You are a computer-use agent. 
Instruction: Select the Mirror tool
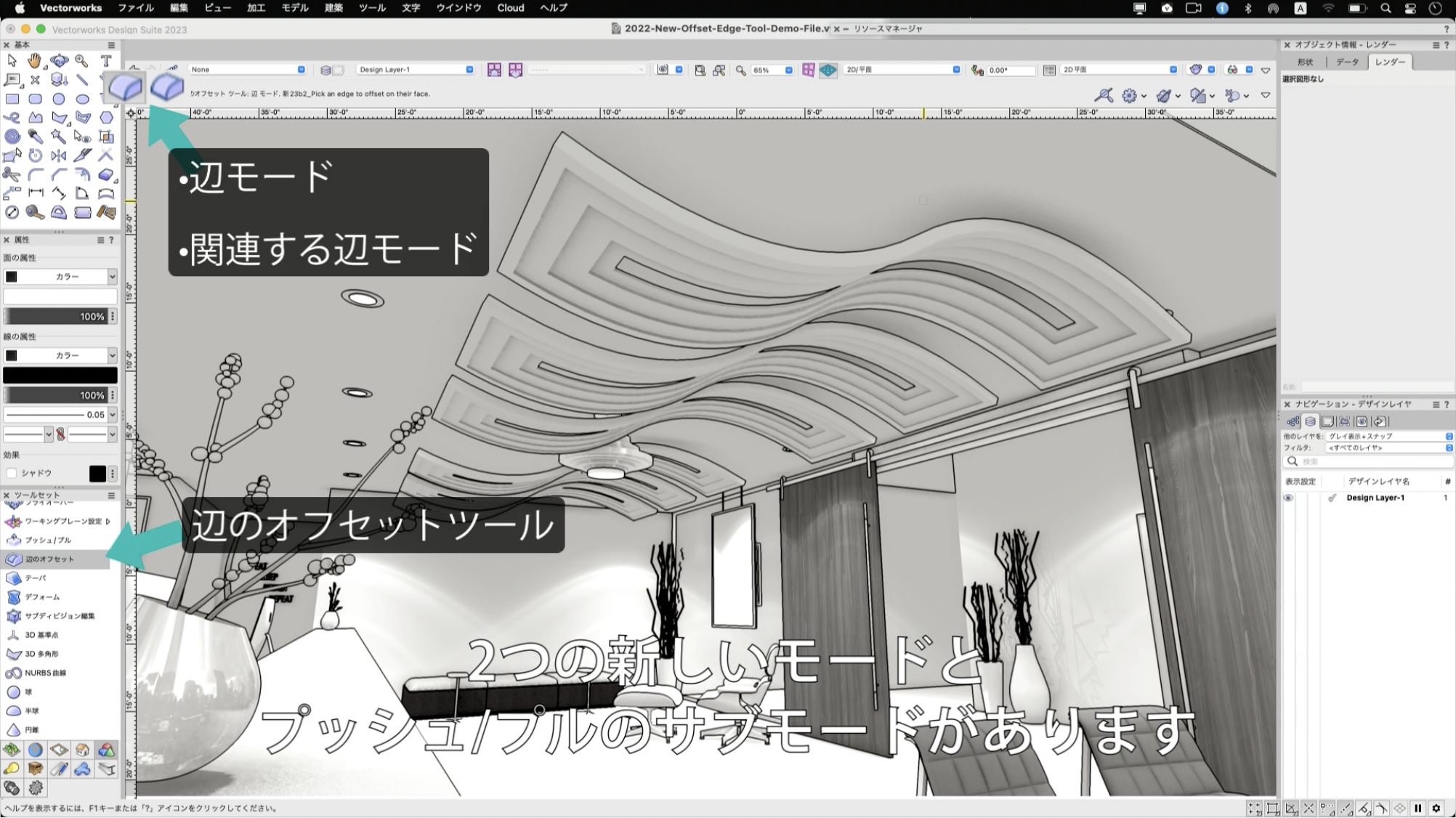click(59, 155)
